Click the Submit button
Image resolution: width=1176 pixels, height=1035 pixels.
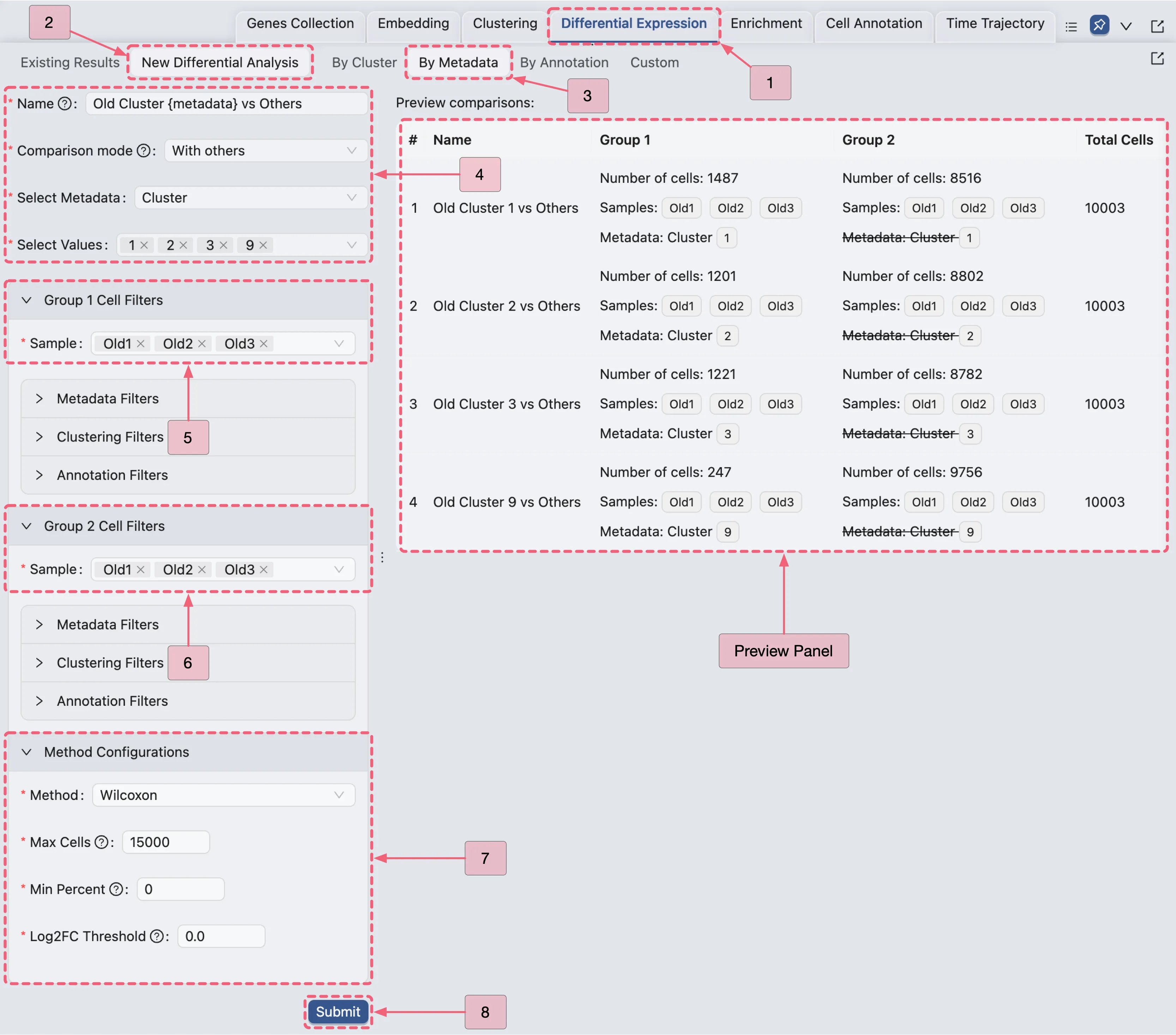coord(338,1012)
